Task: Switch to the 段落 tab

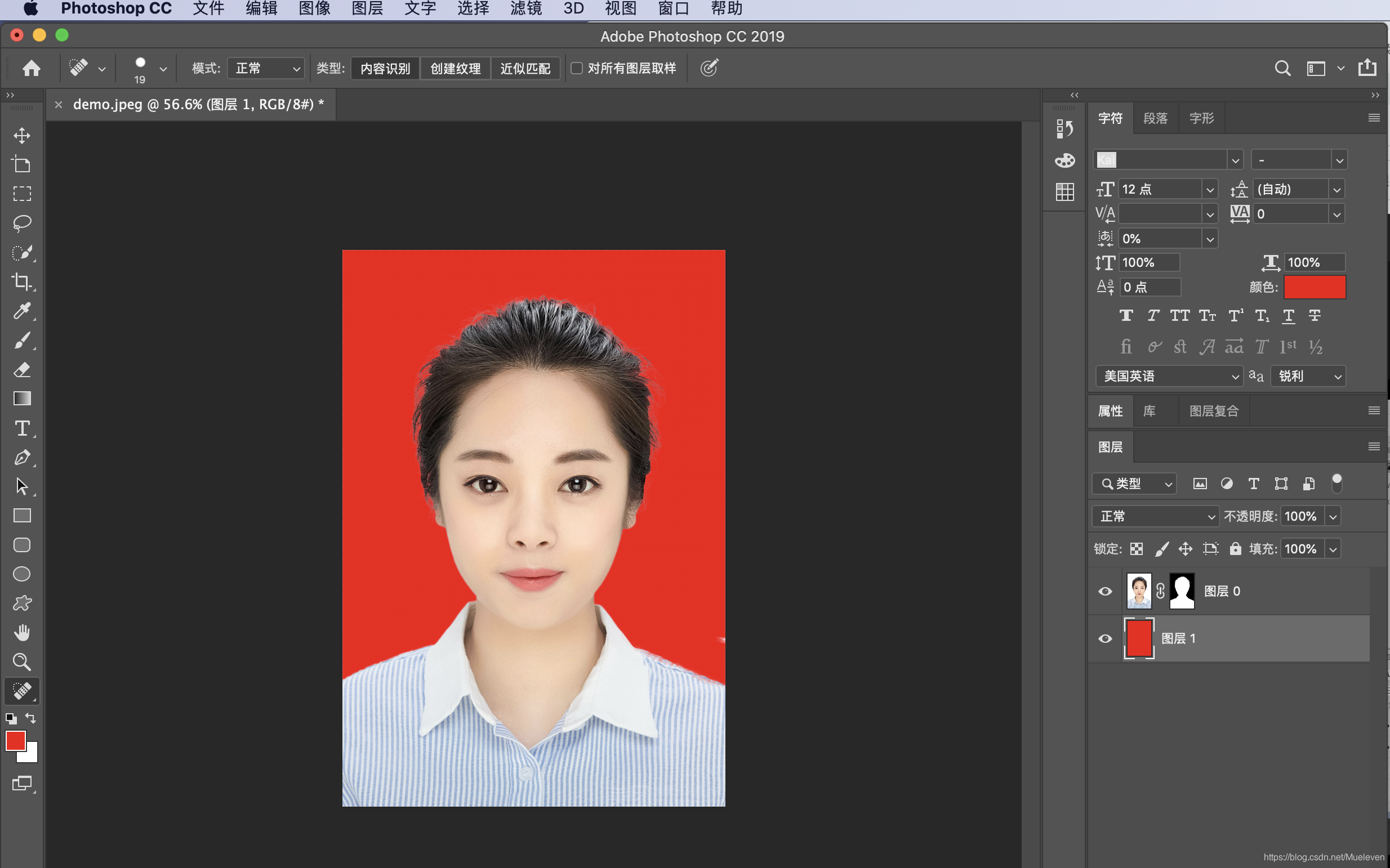Action: click(x=1155, y=118)
